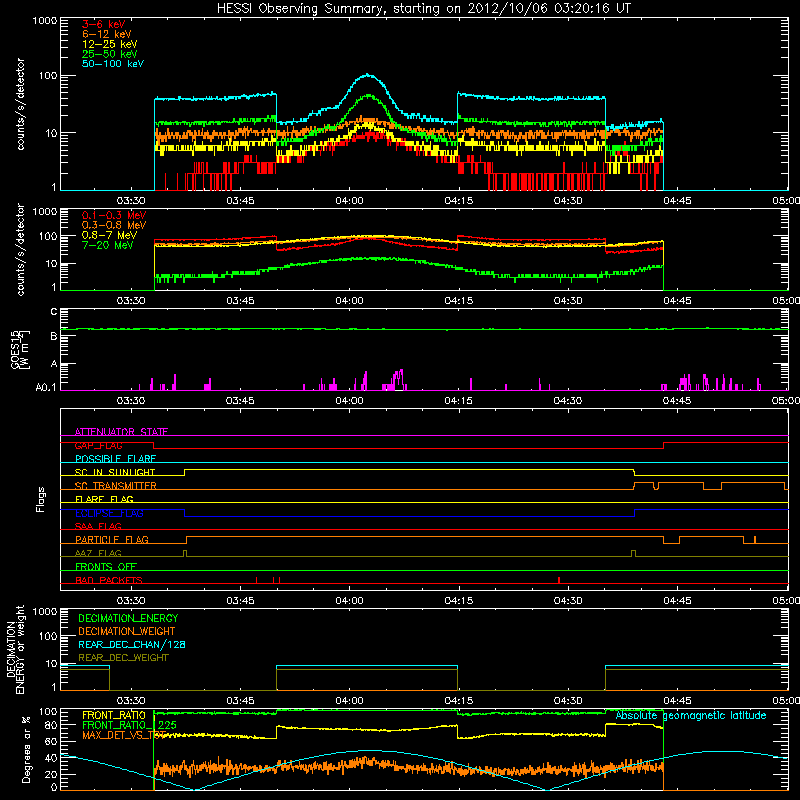Click the Degrees or % axis label
The width and height of the screenshot is (800, 800).
26,750
